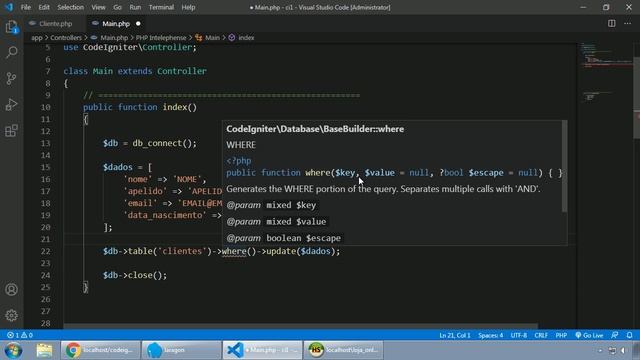Click the 'index' method breadcrumb
Viewport: 640px width, 360px height.
click(246, 38)
